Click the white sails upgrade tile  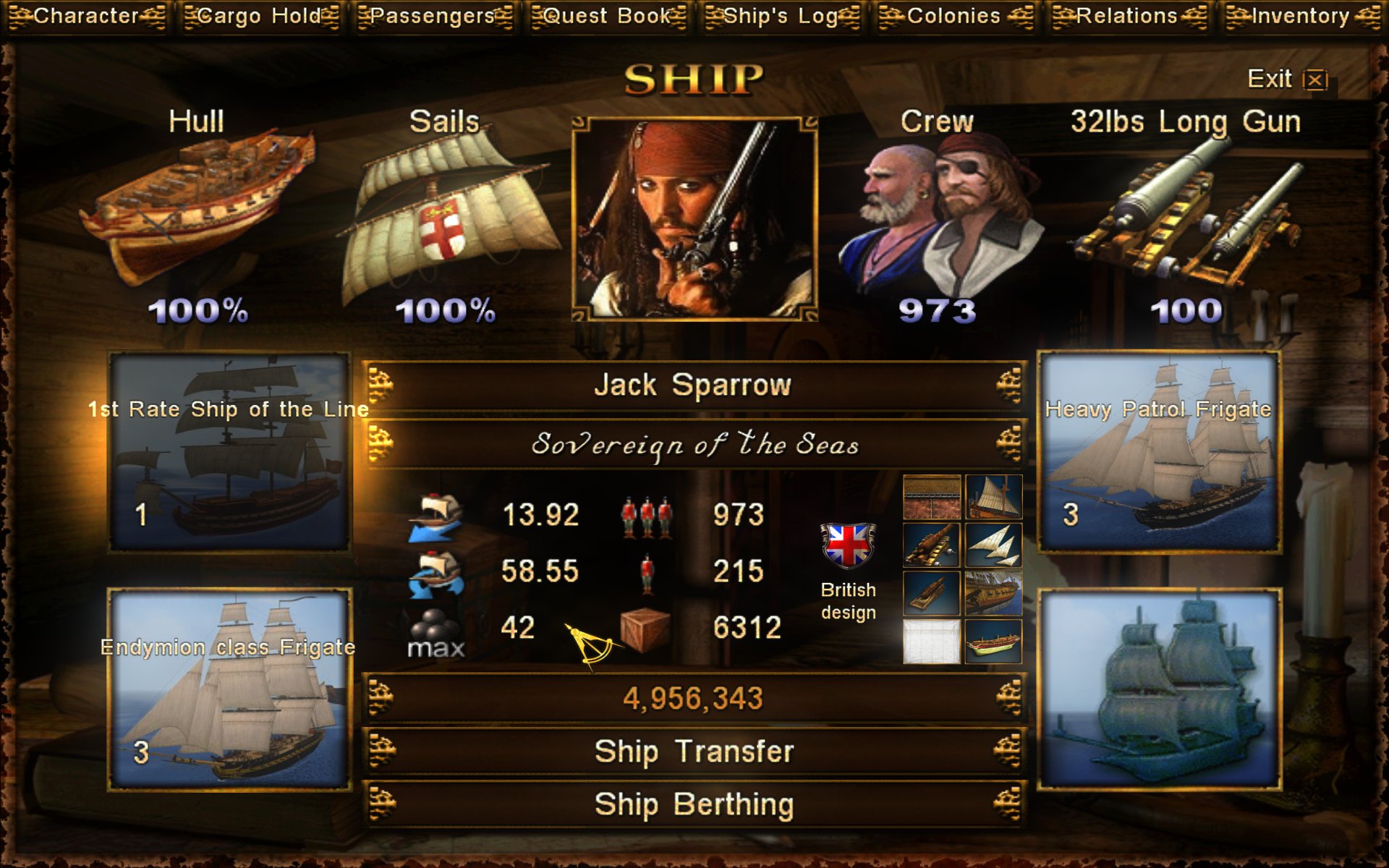click(x=994, y=545)
